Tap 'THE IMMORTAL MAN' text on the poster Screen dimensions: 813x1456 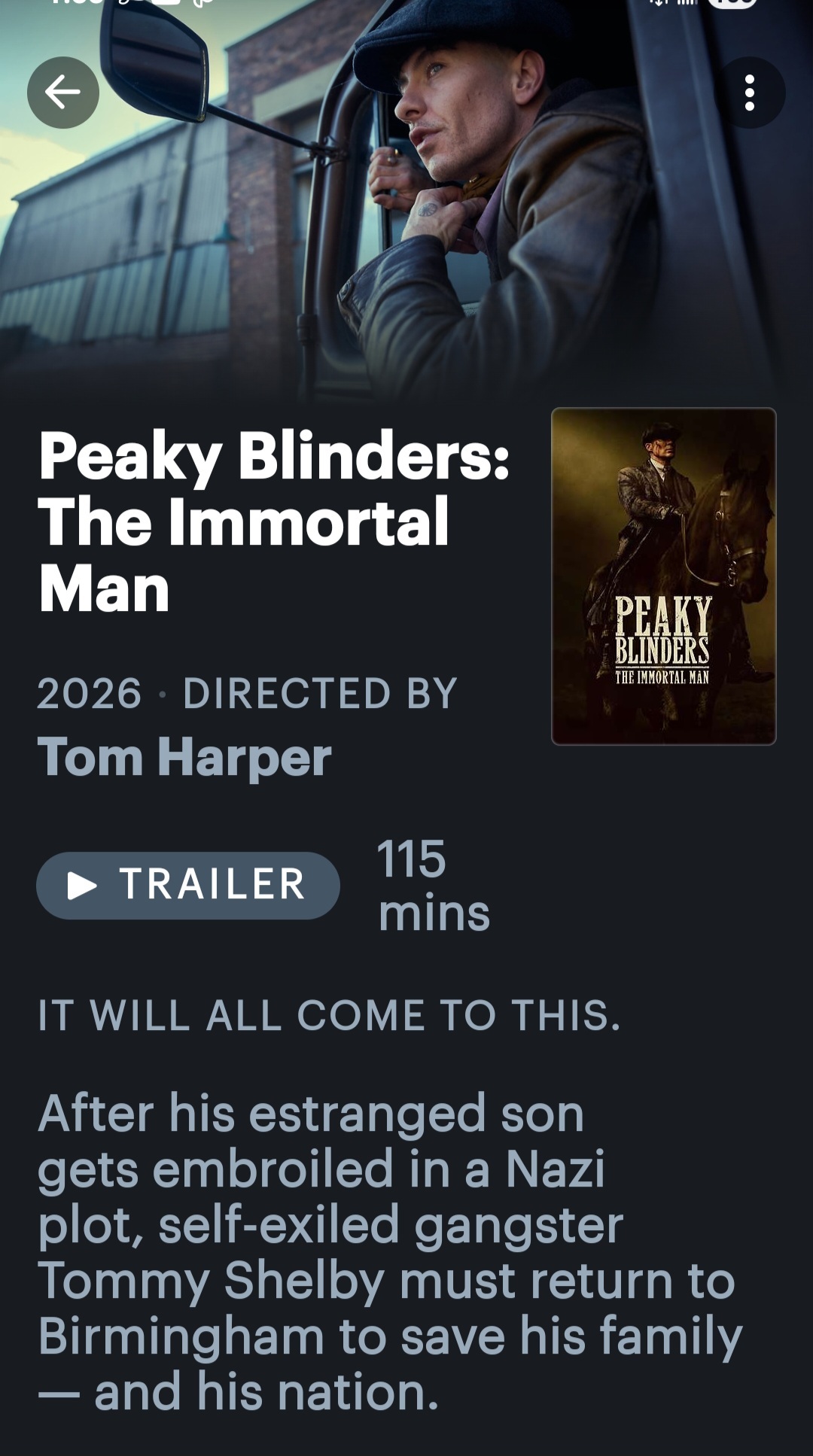coord(662,677)
